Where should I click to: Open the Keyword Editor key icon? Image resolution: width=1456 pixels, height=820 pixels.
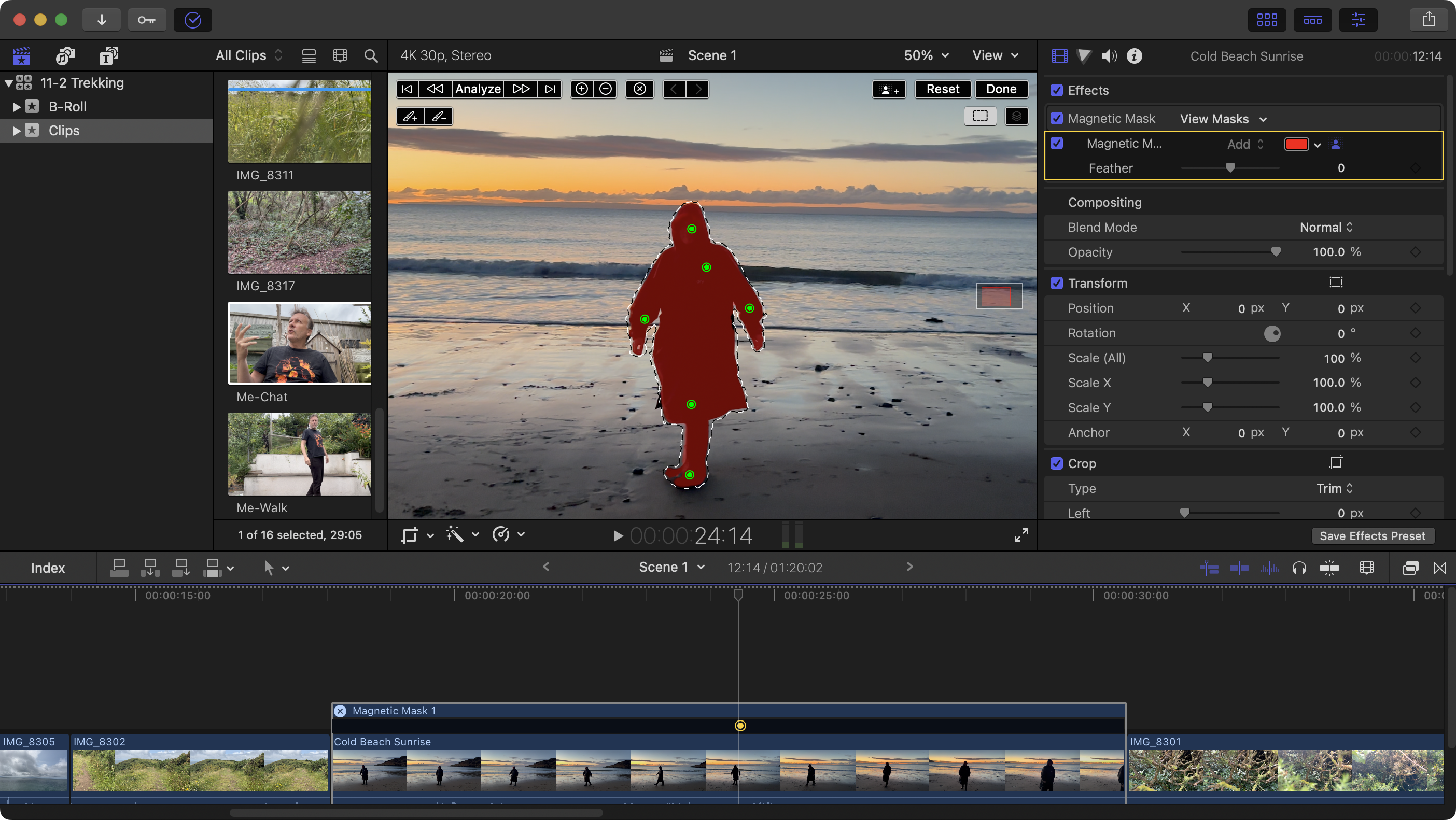[x=146, y=20]
